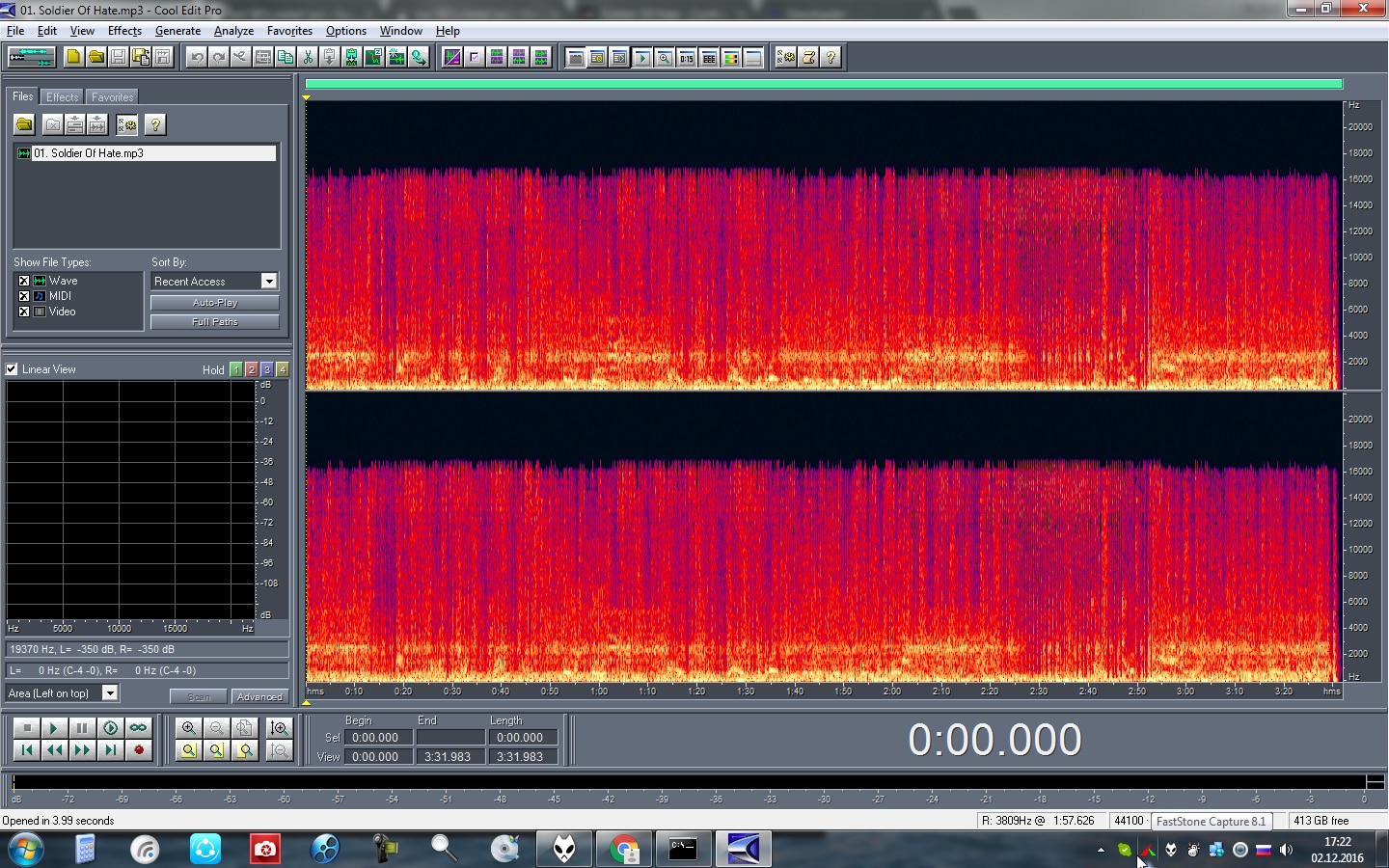
Task: Click the Pause transport button
Action: (x=82, y=728)
